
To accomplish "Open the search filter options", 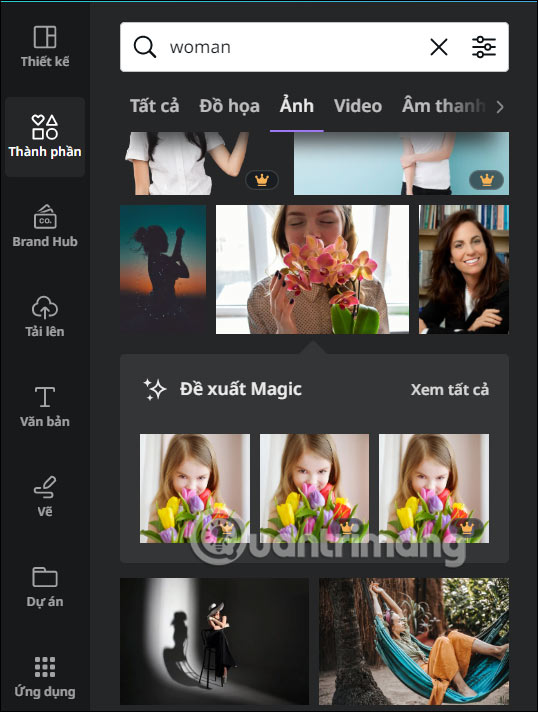I will pyautogui.click(x=484, y=47).
